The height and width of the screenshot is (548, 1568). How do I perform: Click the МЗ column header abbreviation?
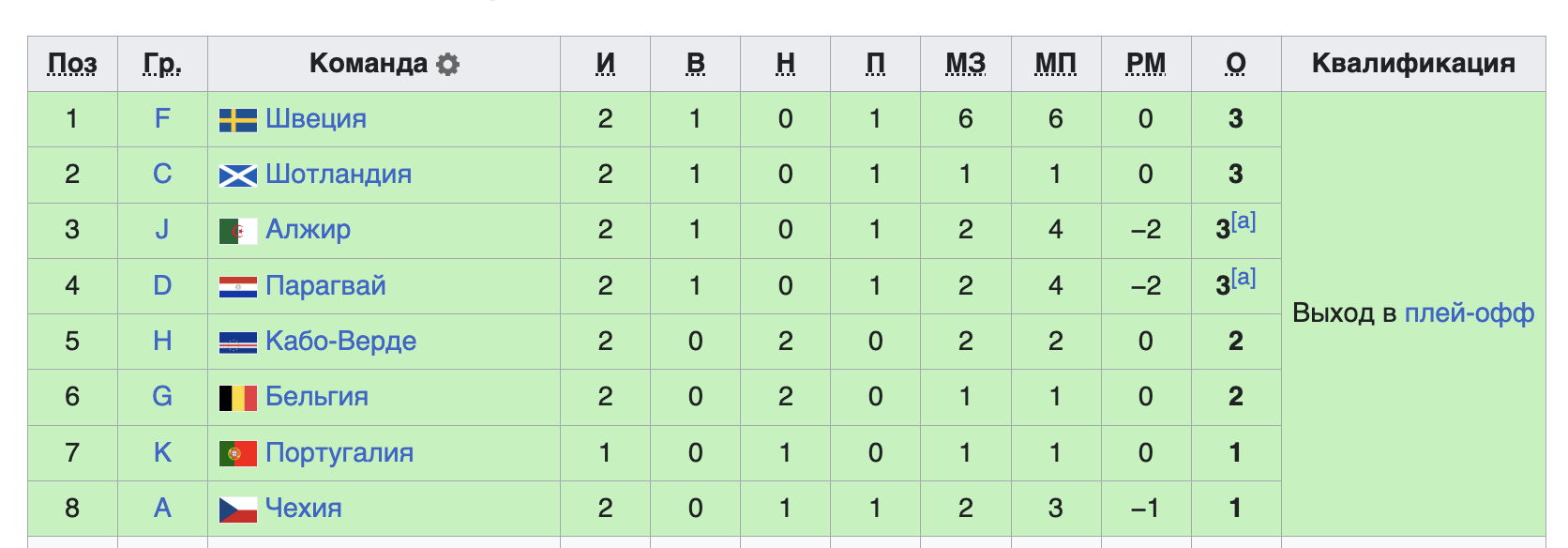(966, 64)
